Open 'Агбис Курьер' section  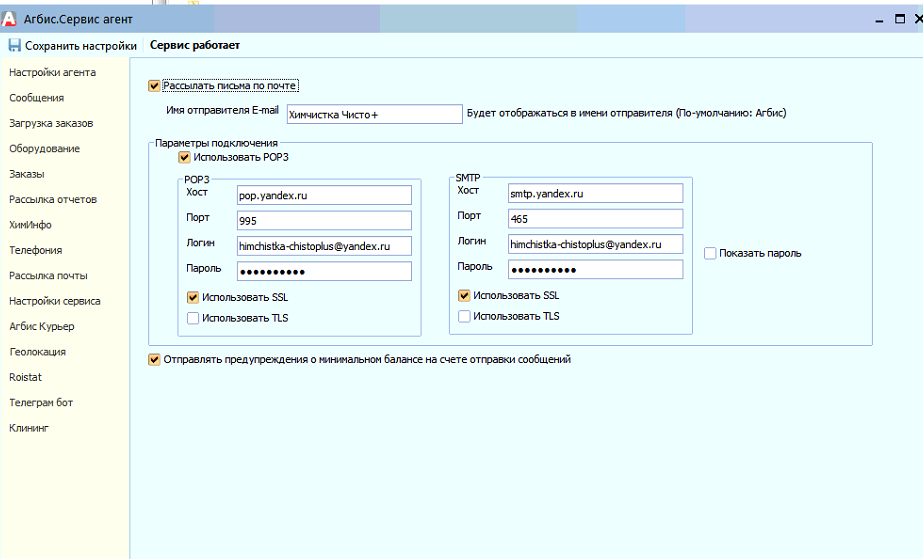(x=42, y=325)
